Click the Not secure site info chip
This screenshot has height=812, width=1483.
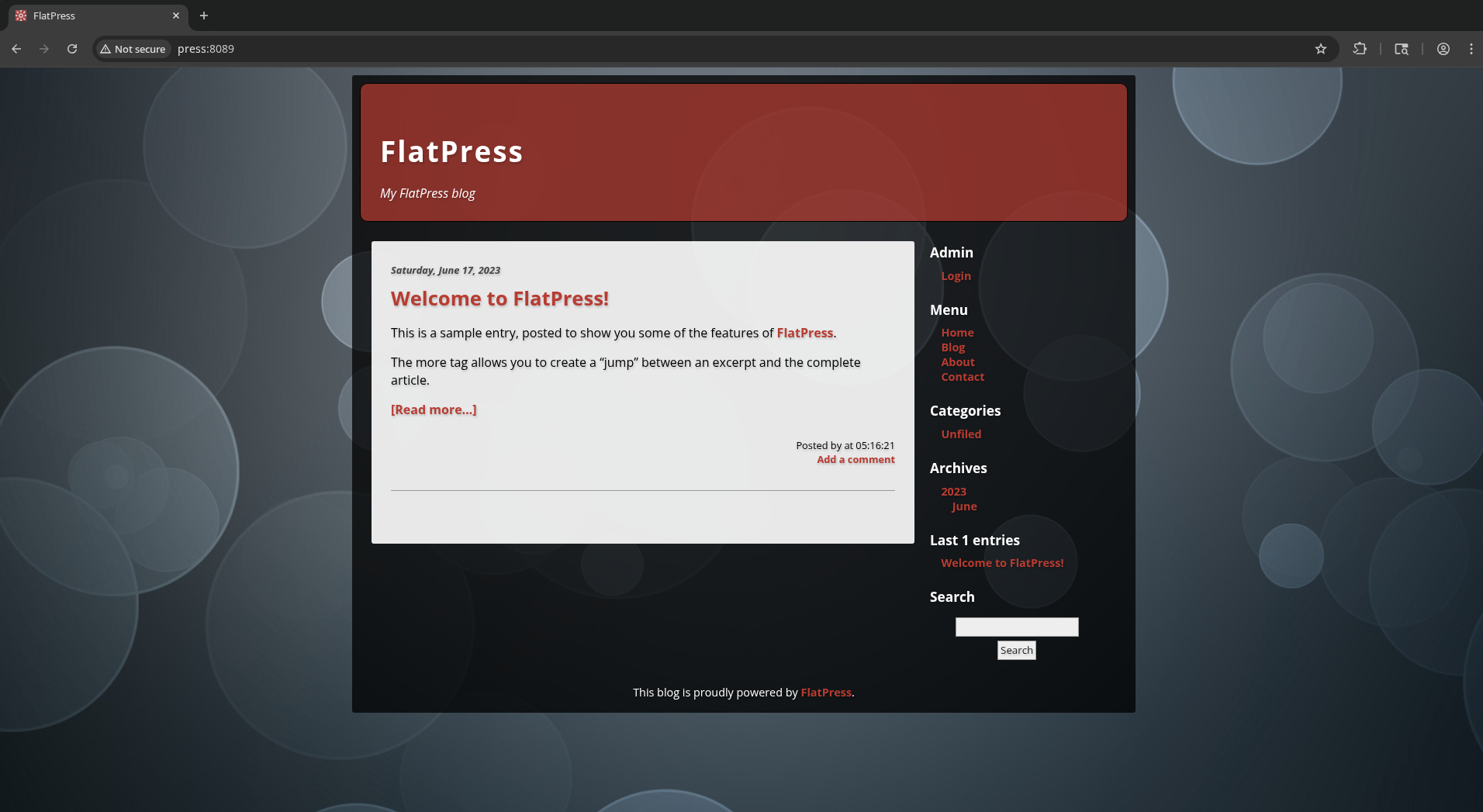point(133,49)
